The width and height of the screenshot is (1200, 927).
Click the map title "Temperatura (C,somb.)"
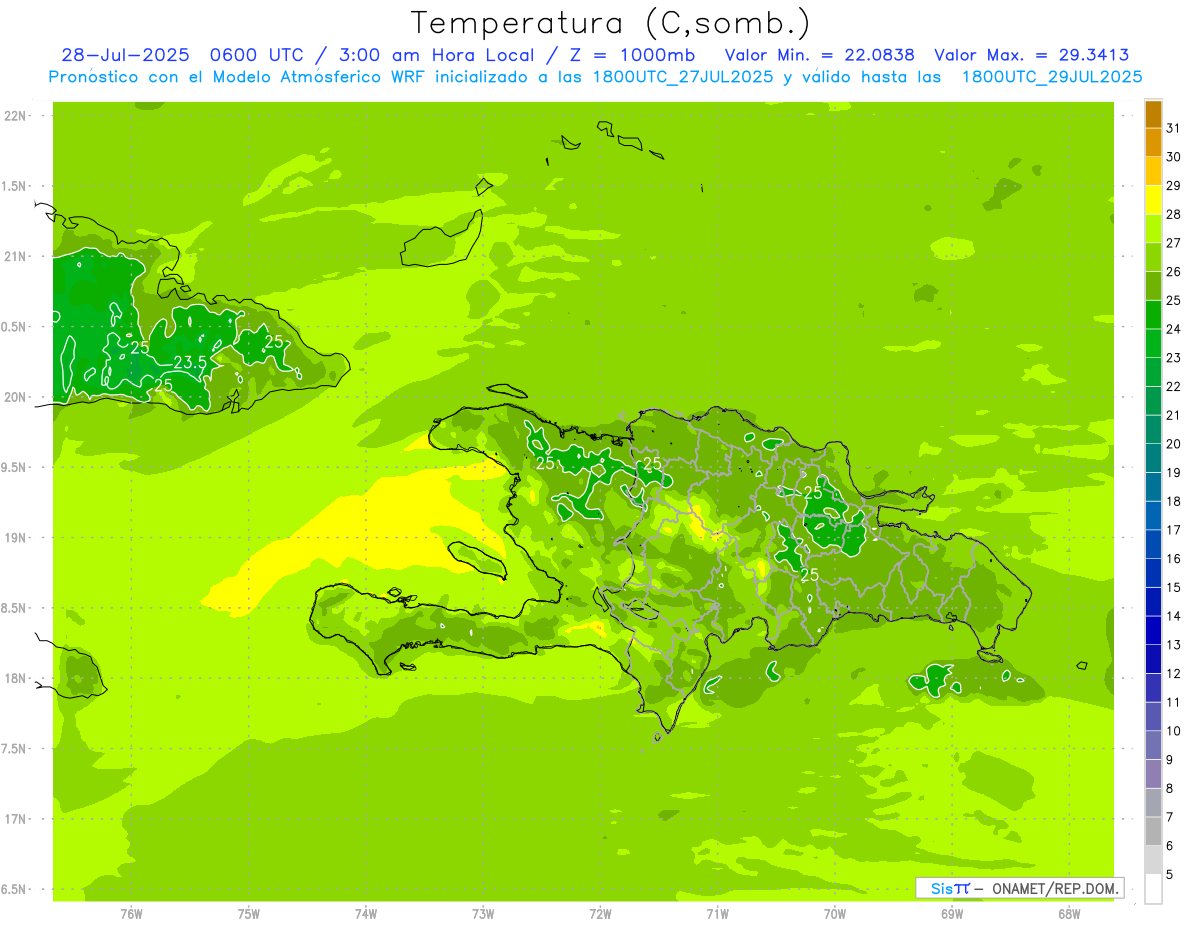[610, 23]
